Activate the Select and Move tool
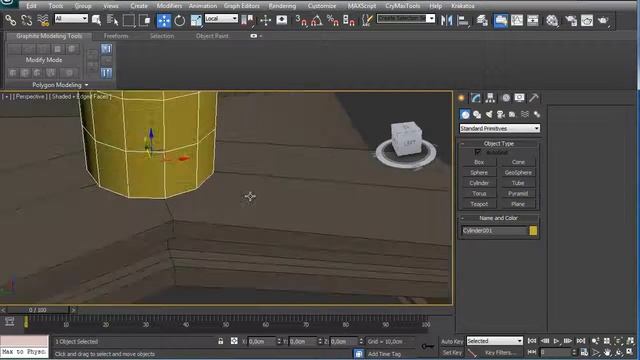Screen dimensions: 640x360 point(164,20)
